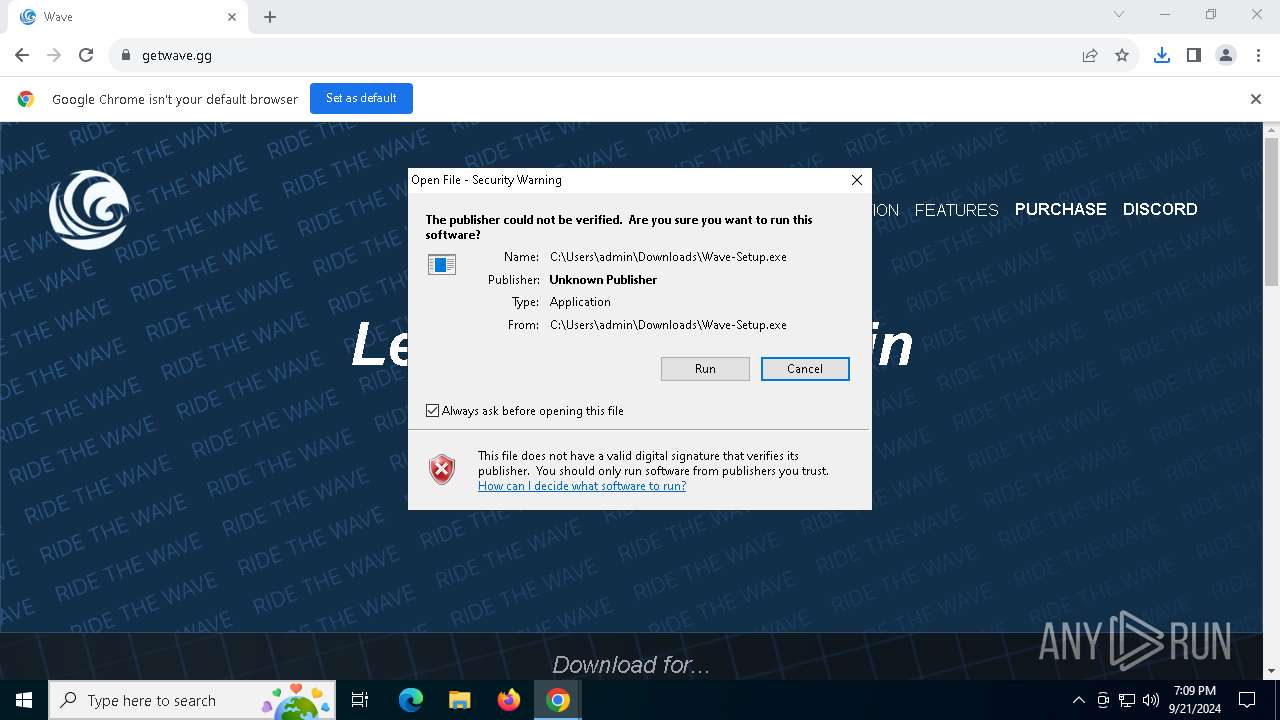Open the FEATURES nav item
Viewport: 1280px width, 720px height.
pyautogui.click(x=956, y=210)
